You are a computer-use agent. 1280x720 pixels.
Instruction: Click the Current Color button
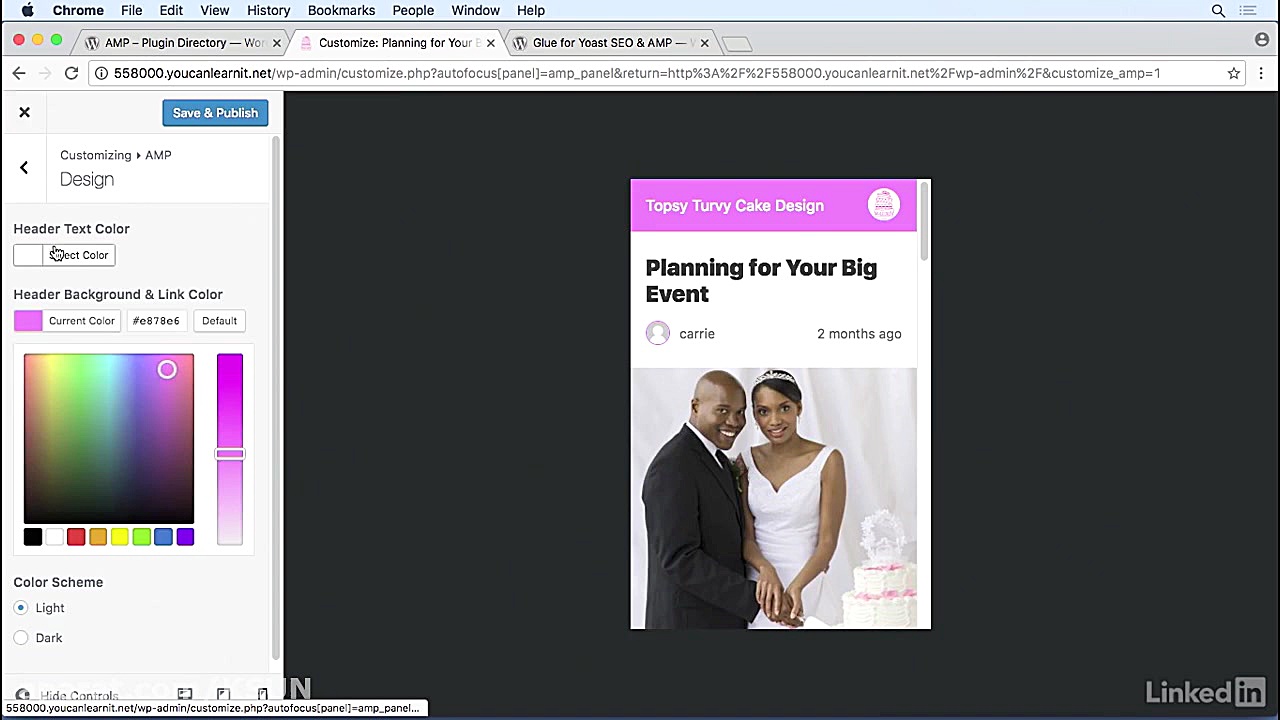click(x=81, y=321)
